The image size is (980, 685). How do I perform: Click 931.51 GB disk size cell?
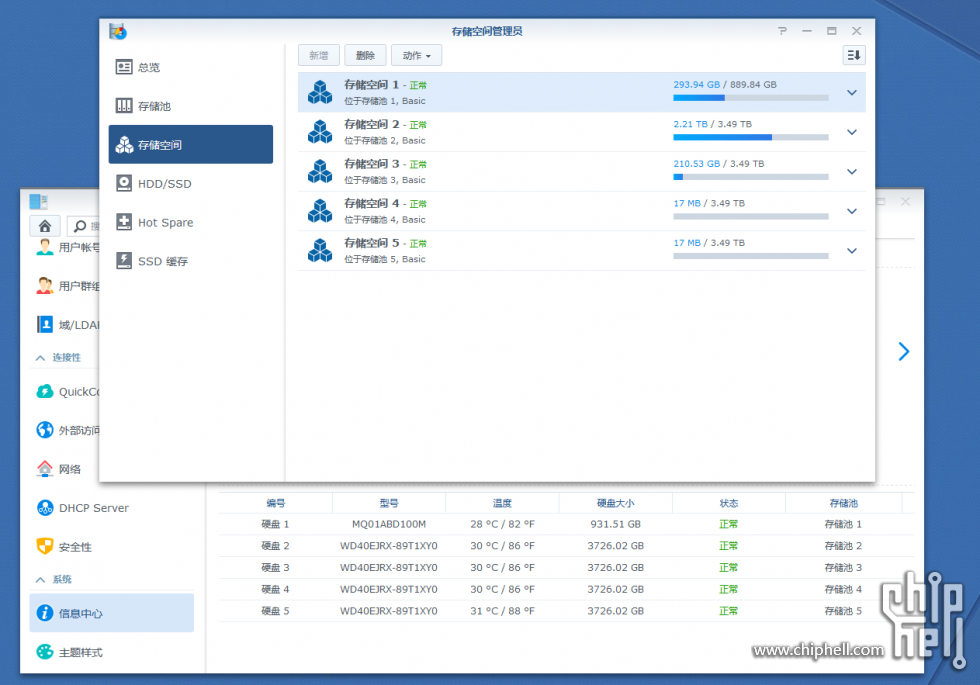[616, 524]
